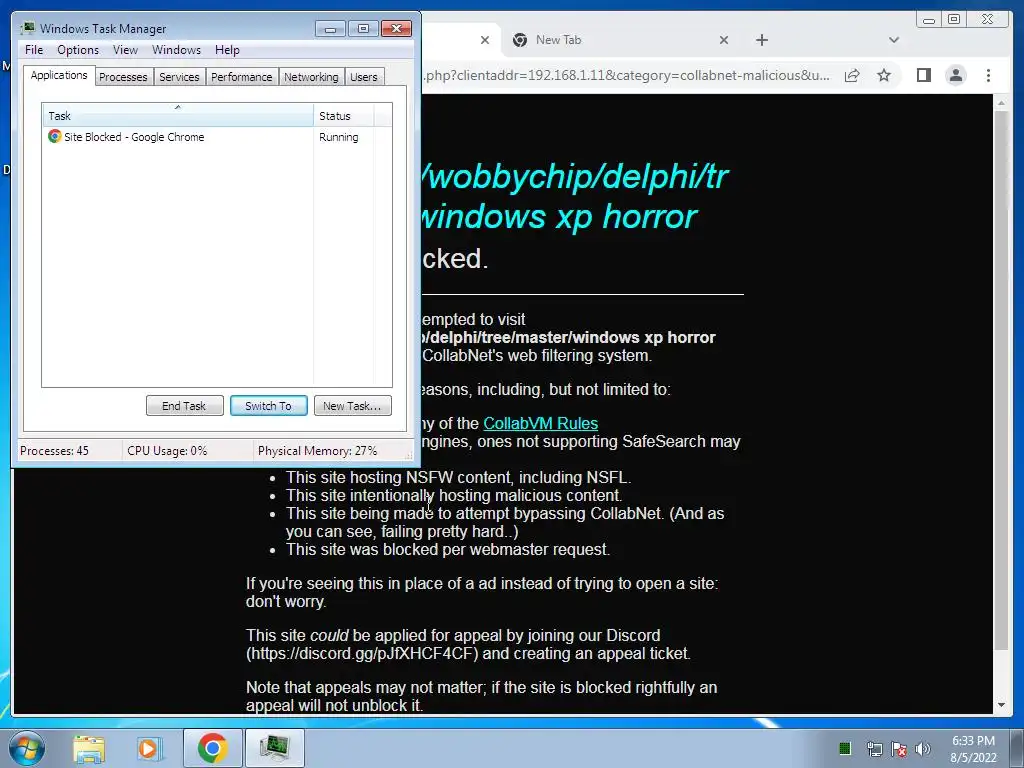Click the Chrome icon in task list
The width and height of the screenshot is (1024, 768).
pos(54,136)
